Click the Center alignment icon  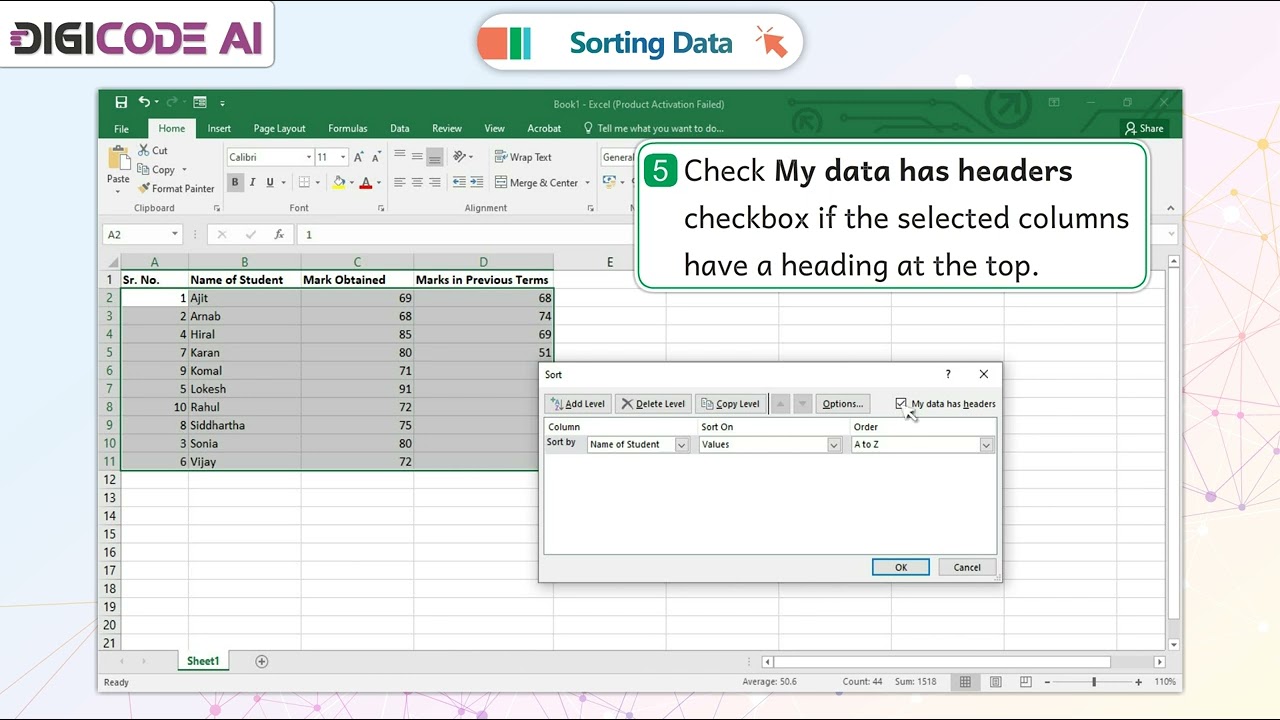(x=417, y=182)
